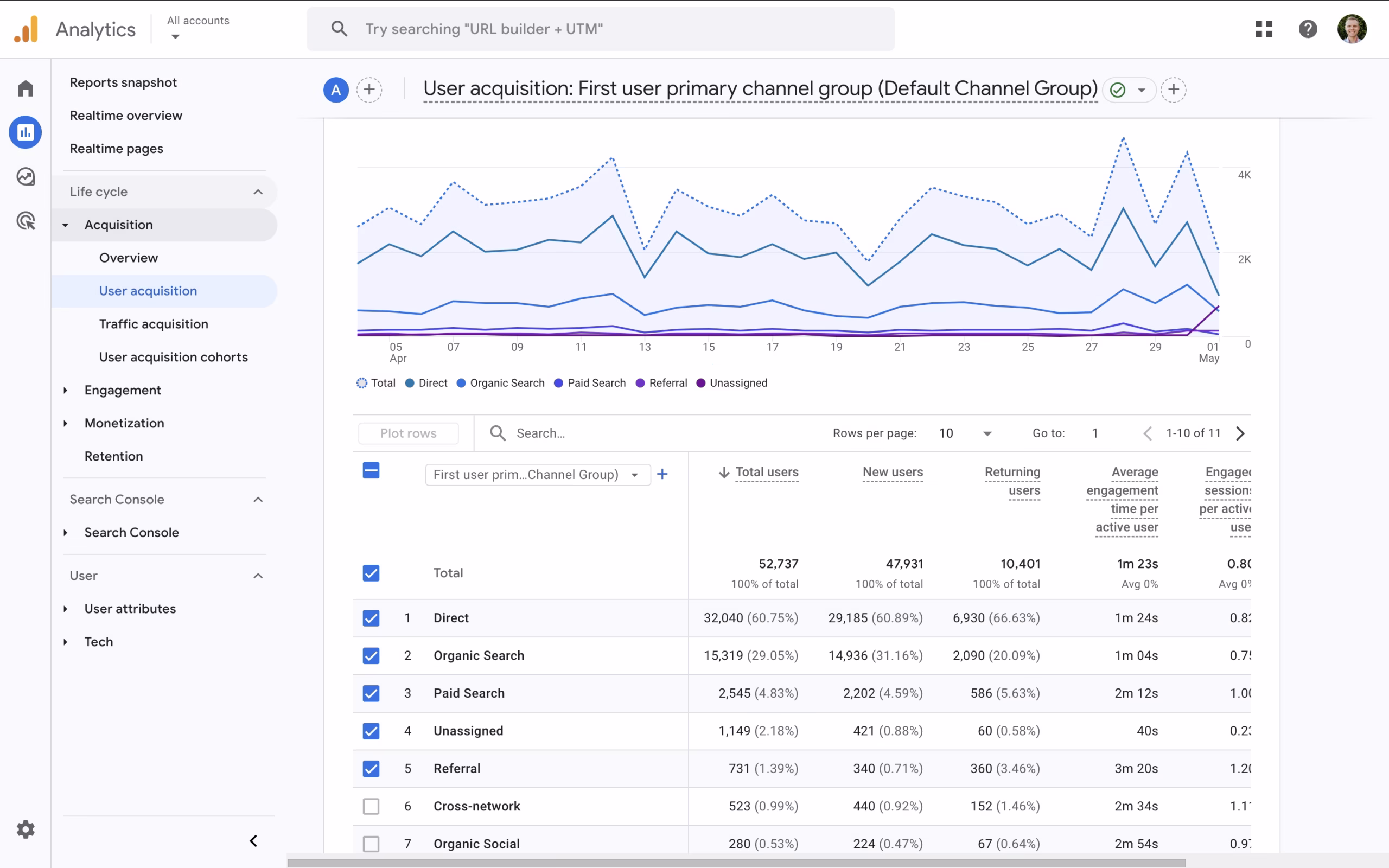Open Admin settings gear icon
The image size is (1389, 868).
point(26,829)
